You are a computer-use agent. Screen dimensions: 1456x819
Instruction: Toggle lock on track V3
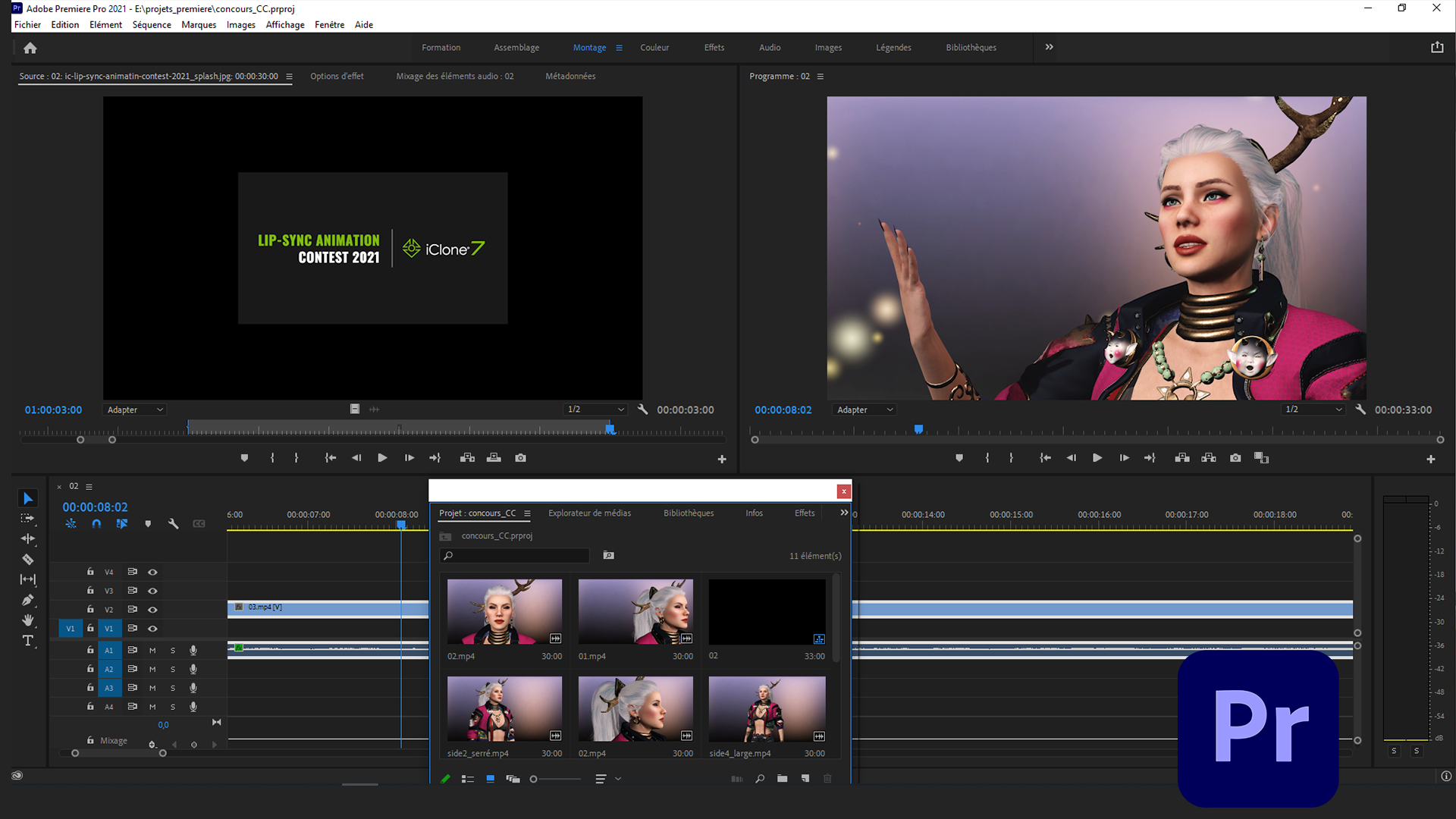(90, 591)
